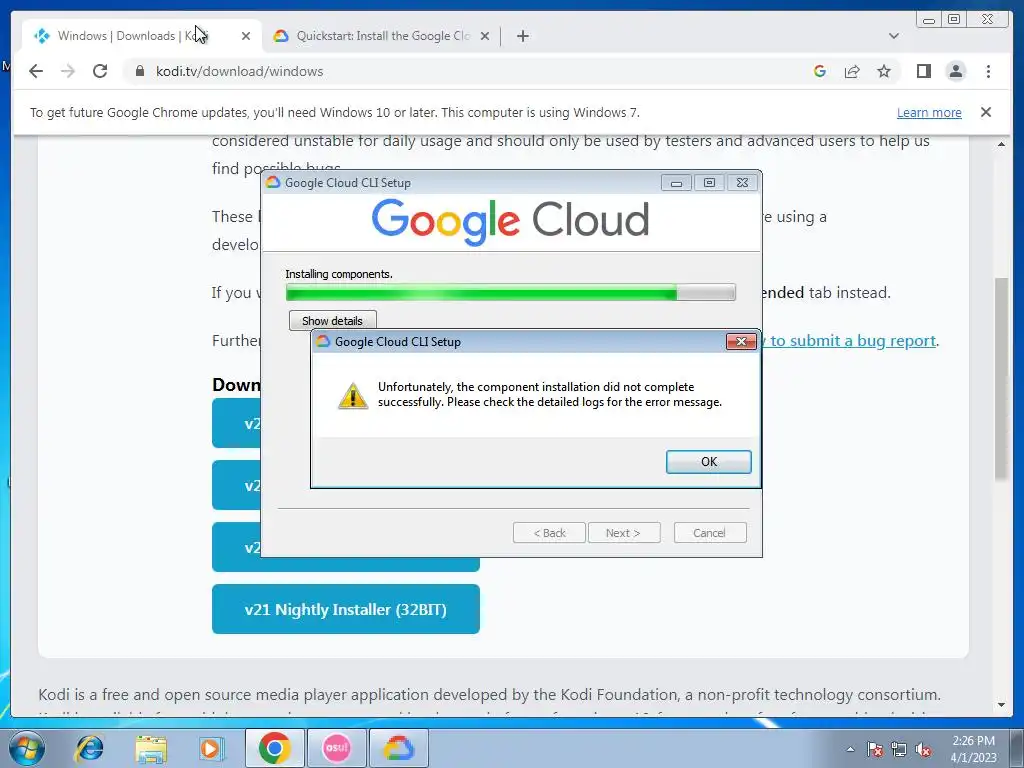This screenshot has height=768, width=1024.
Task: Click the Chrome taskbar icon
Action: pos(274,748)
